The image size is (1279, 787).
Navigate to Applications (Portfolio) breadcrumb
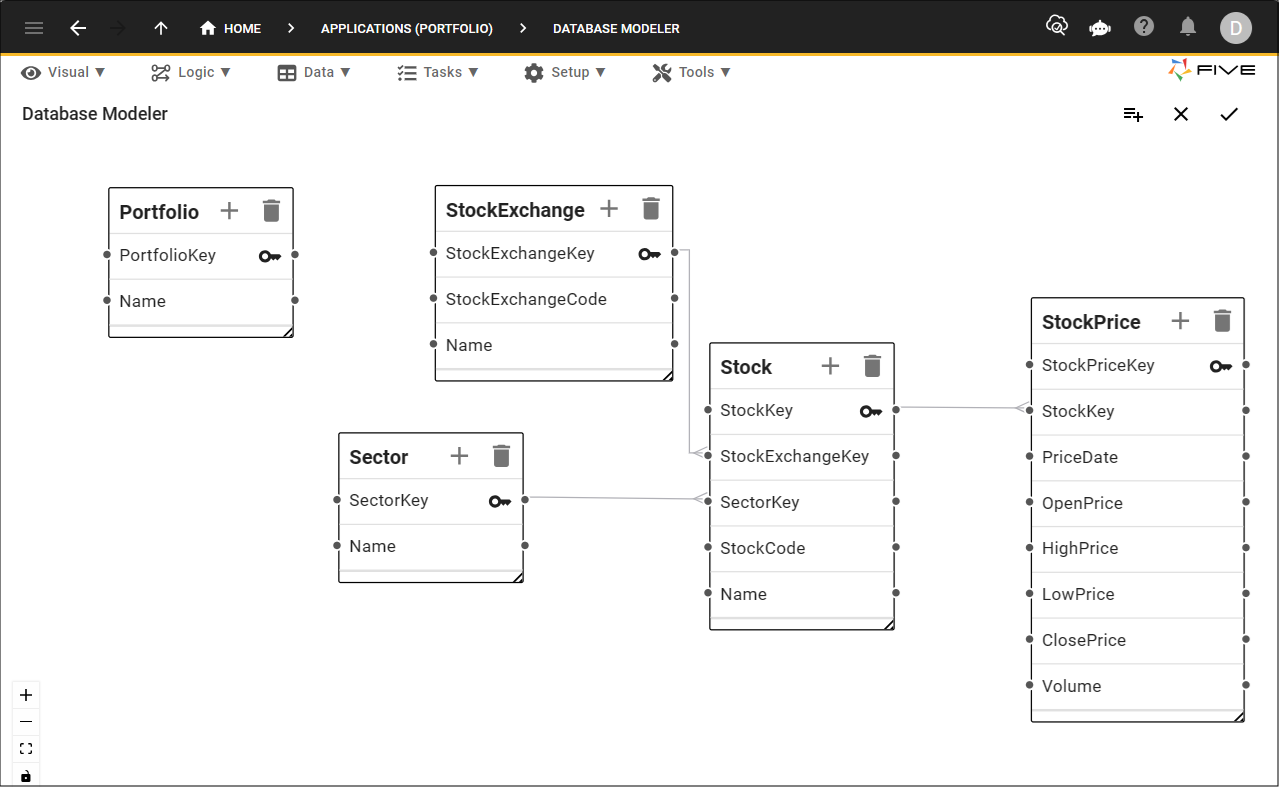click(407, 28)
